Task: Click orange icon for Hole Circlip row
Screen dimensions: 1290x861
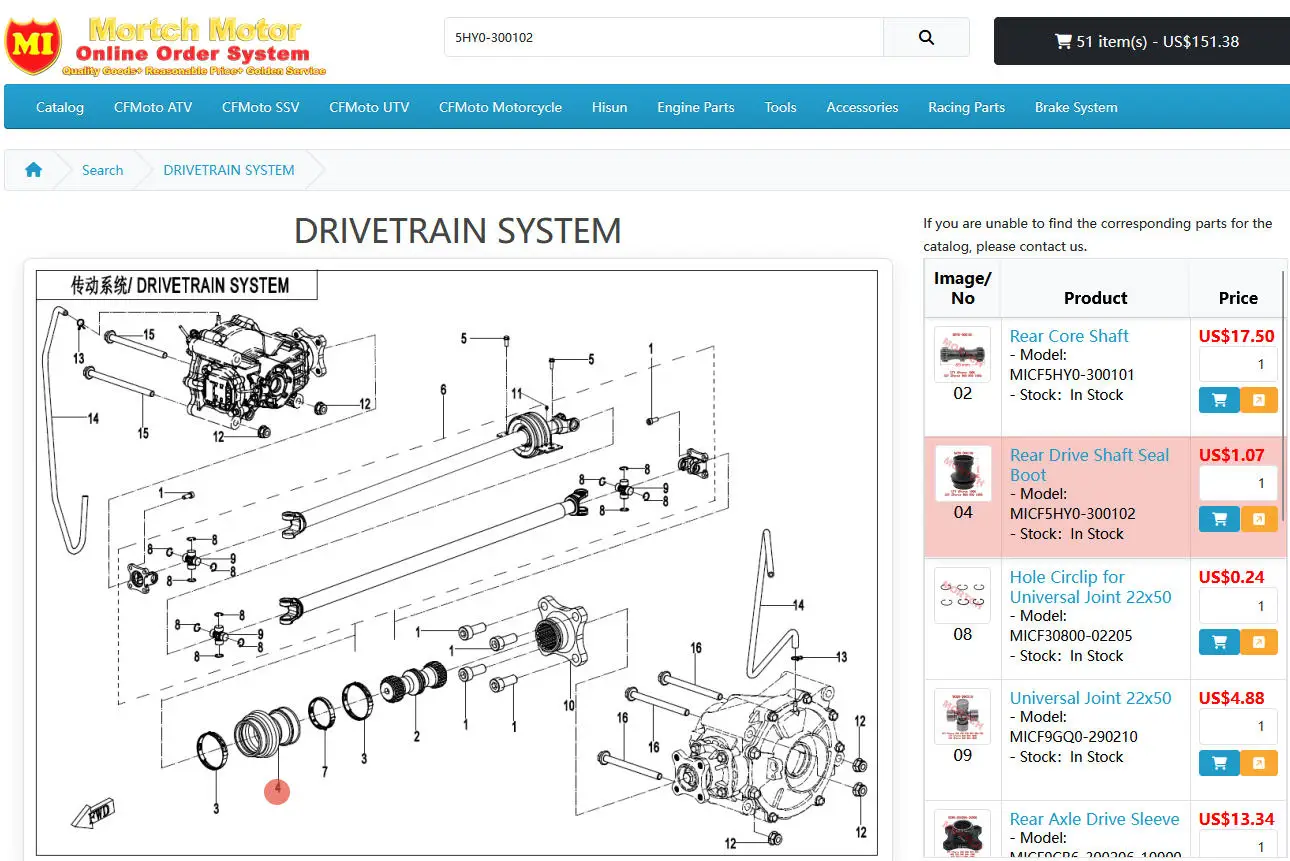Action: [1259, 642]
